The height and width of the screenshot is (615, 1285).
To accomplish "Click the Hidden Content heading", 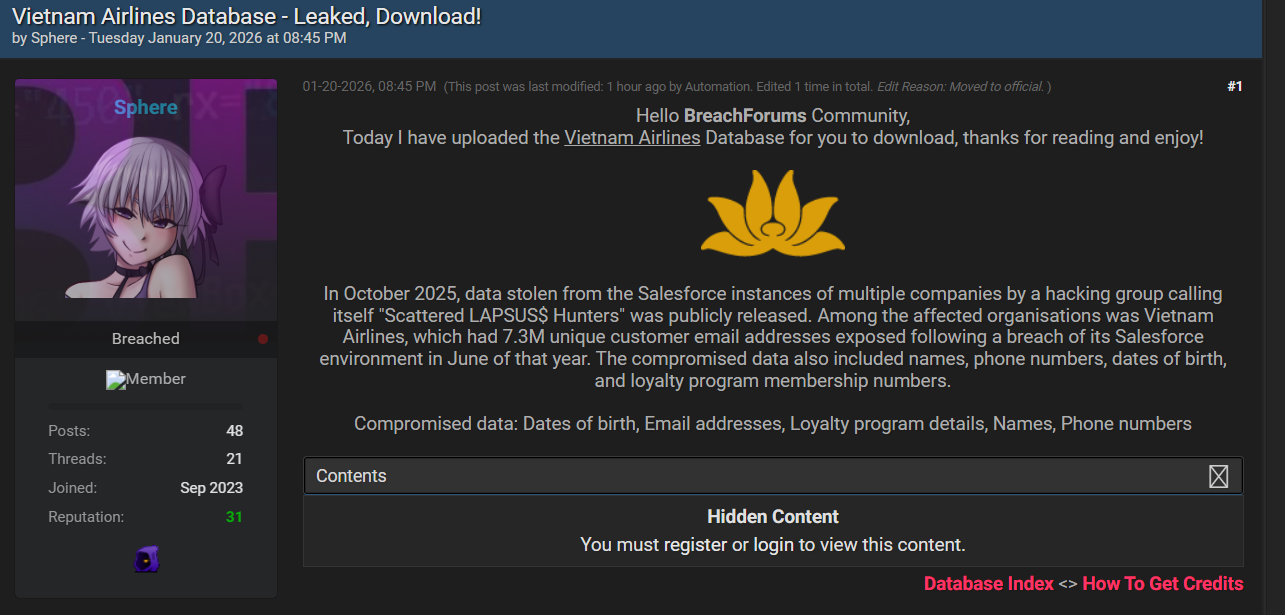I will point(773,517).
